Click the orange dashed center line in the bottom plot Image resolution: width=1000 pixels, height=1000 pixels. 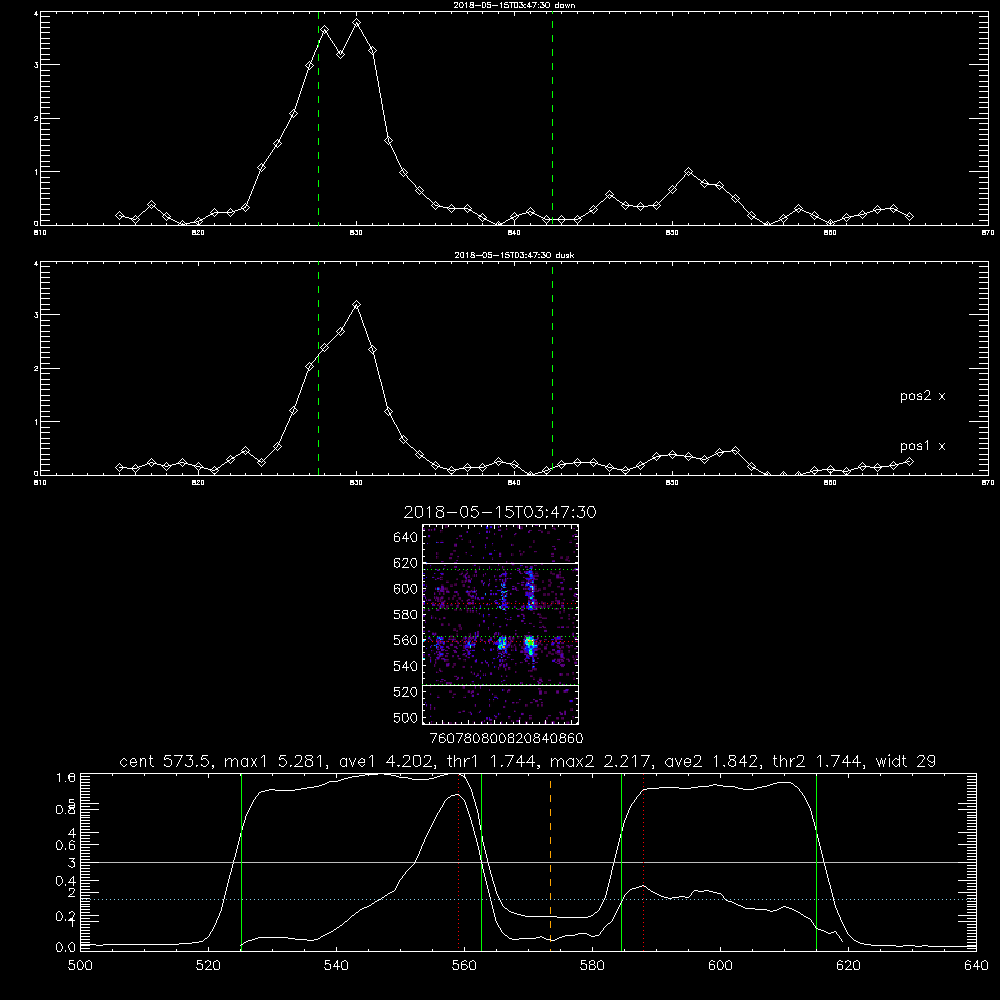(550, 861)
